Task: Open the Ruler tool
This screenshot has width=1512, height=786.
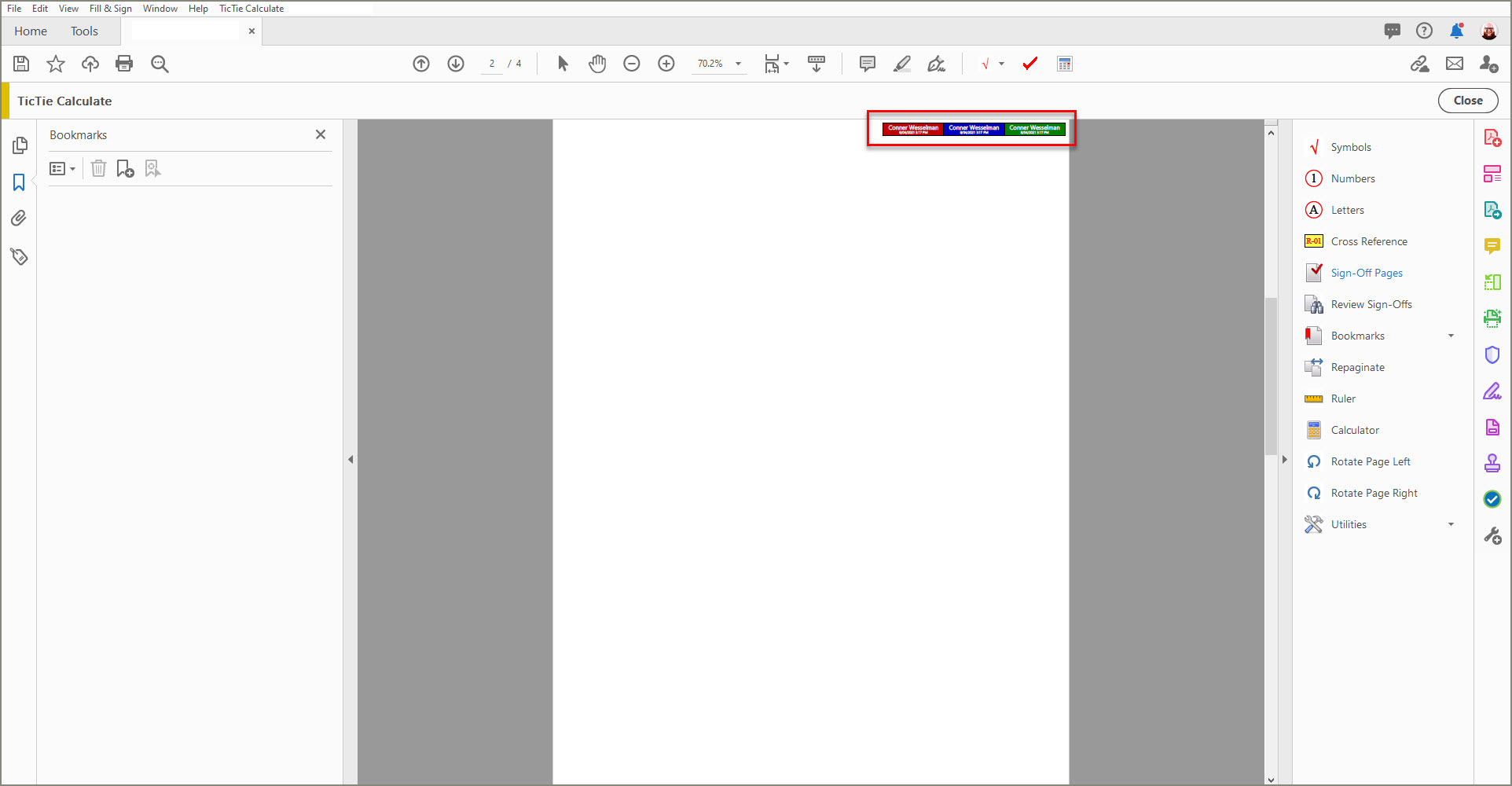Action: [x=1344, y=399]
